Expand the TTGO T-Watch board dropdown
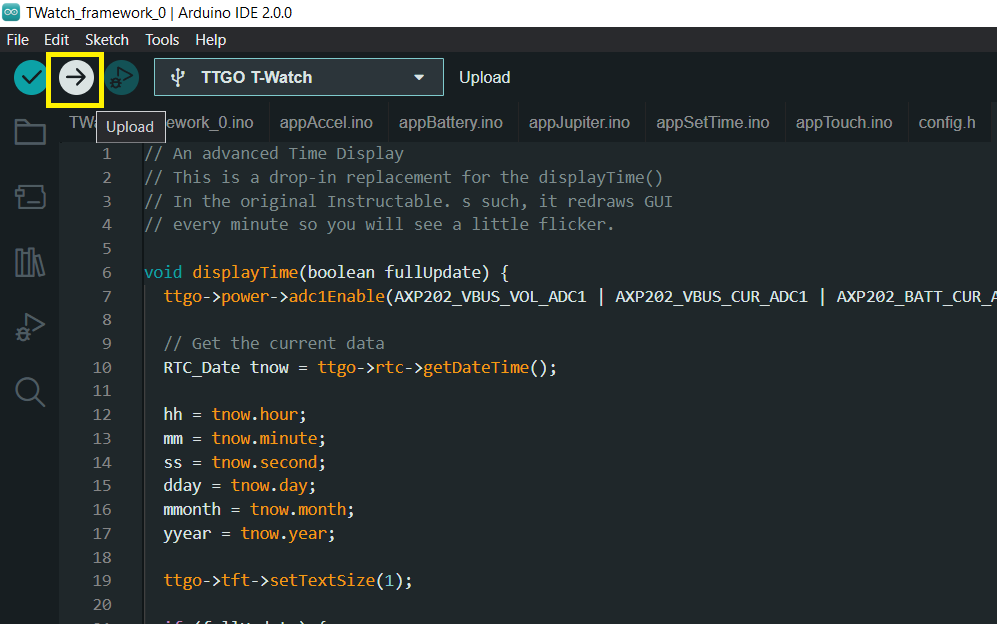The height and width of the screenshot is (624, 997). 419,78
